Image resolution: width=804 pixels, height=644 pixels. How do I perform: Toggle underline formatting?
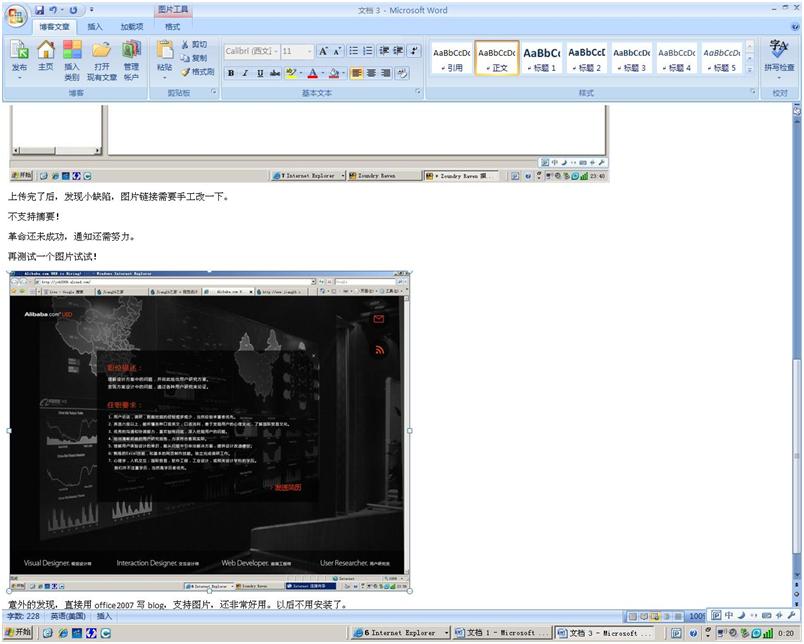coord(261,73)
